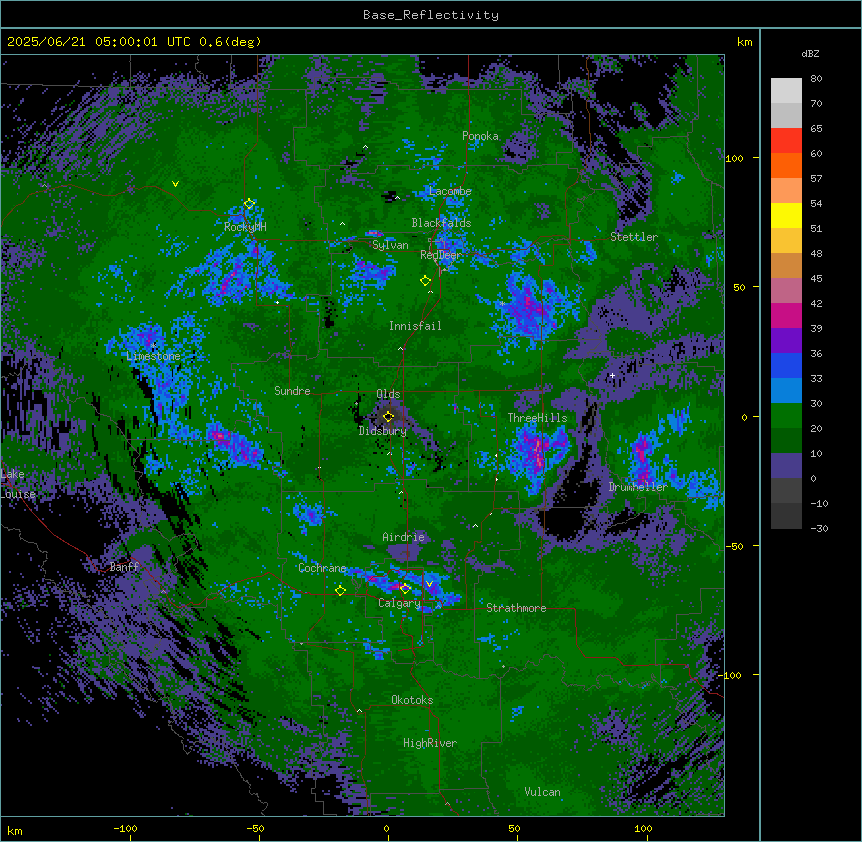Select the purple 36-39 dBZ legend swatch
Screen dimensions: 862x842
pos(786,341)
